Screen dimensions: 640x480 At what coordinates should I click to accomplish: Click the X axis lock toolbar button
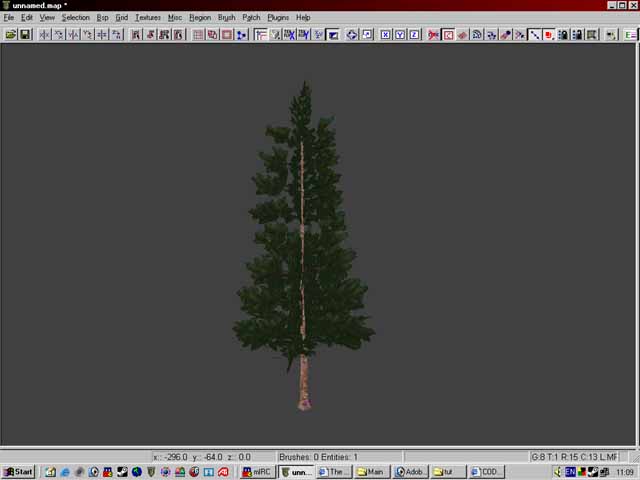(x=385, y=34)
